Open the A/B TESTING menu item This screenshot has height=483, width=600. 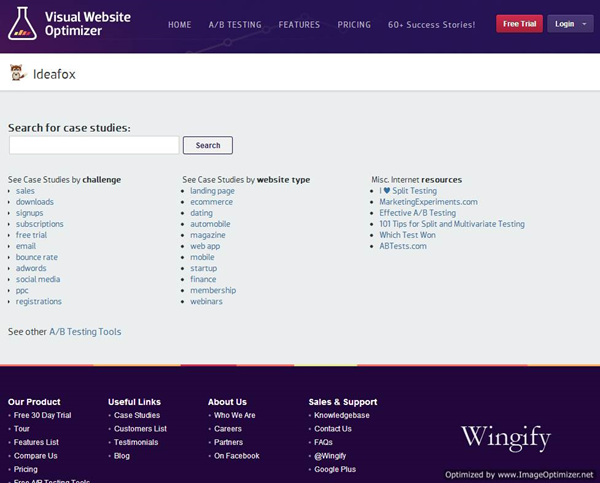point(235,25)
